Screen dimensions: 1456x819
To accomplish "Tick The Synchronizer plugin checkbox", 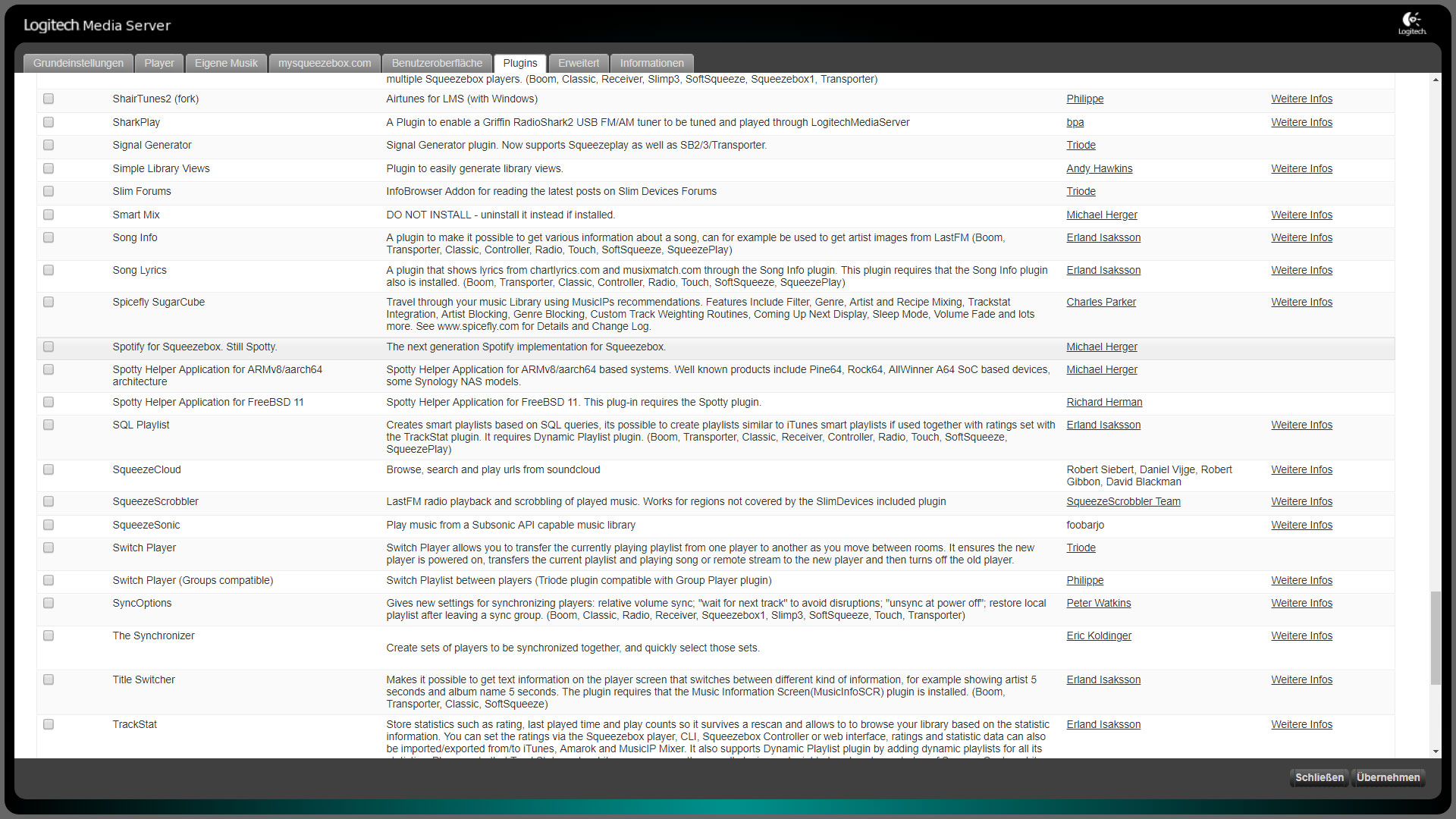I will pos(49,635).
